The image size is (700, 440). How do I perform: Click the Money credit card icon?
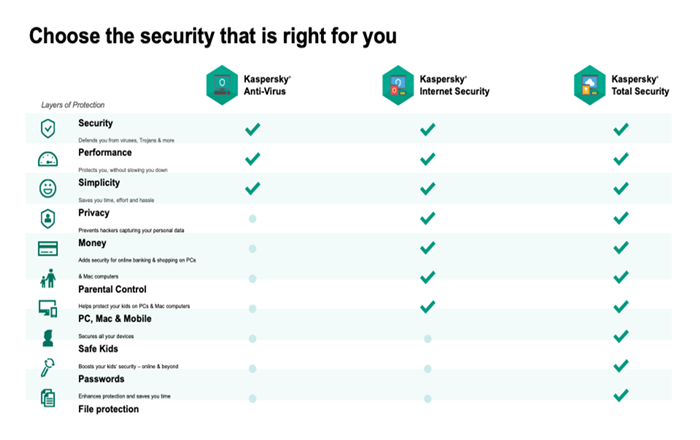point(48,249)
